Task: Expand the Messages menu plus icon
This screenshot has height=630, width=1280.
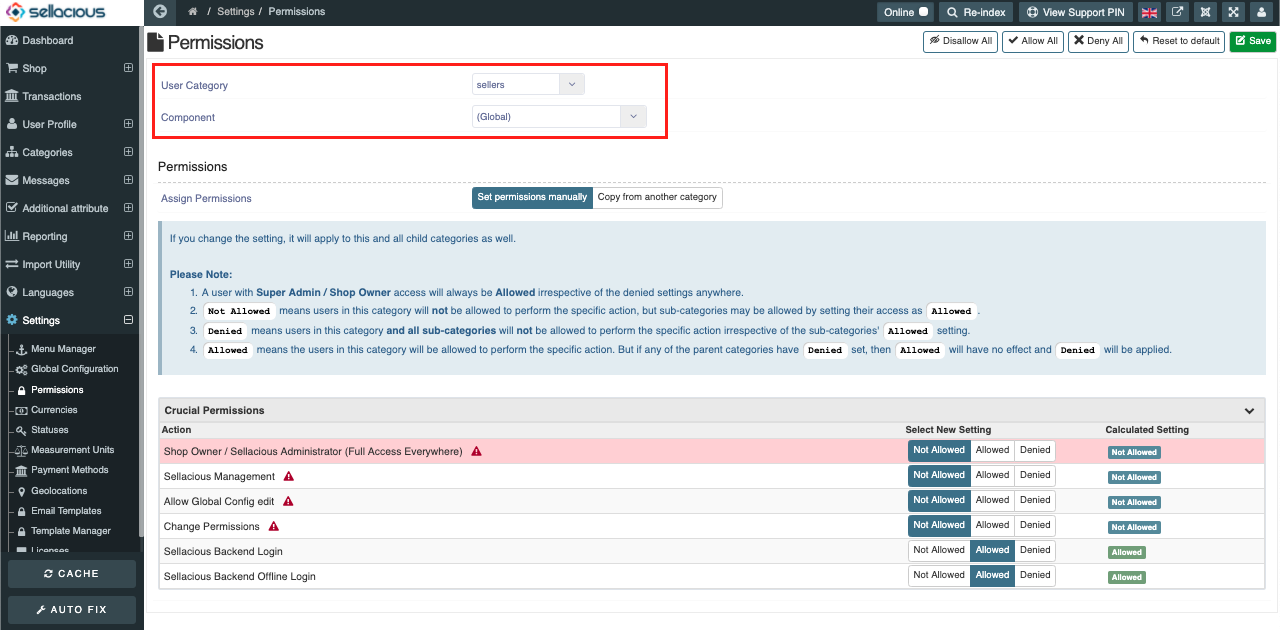Action: pyautogui.click(x=128, y=180)
